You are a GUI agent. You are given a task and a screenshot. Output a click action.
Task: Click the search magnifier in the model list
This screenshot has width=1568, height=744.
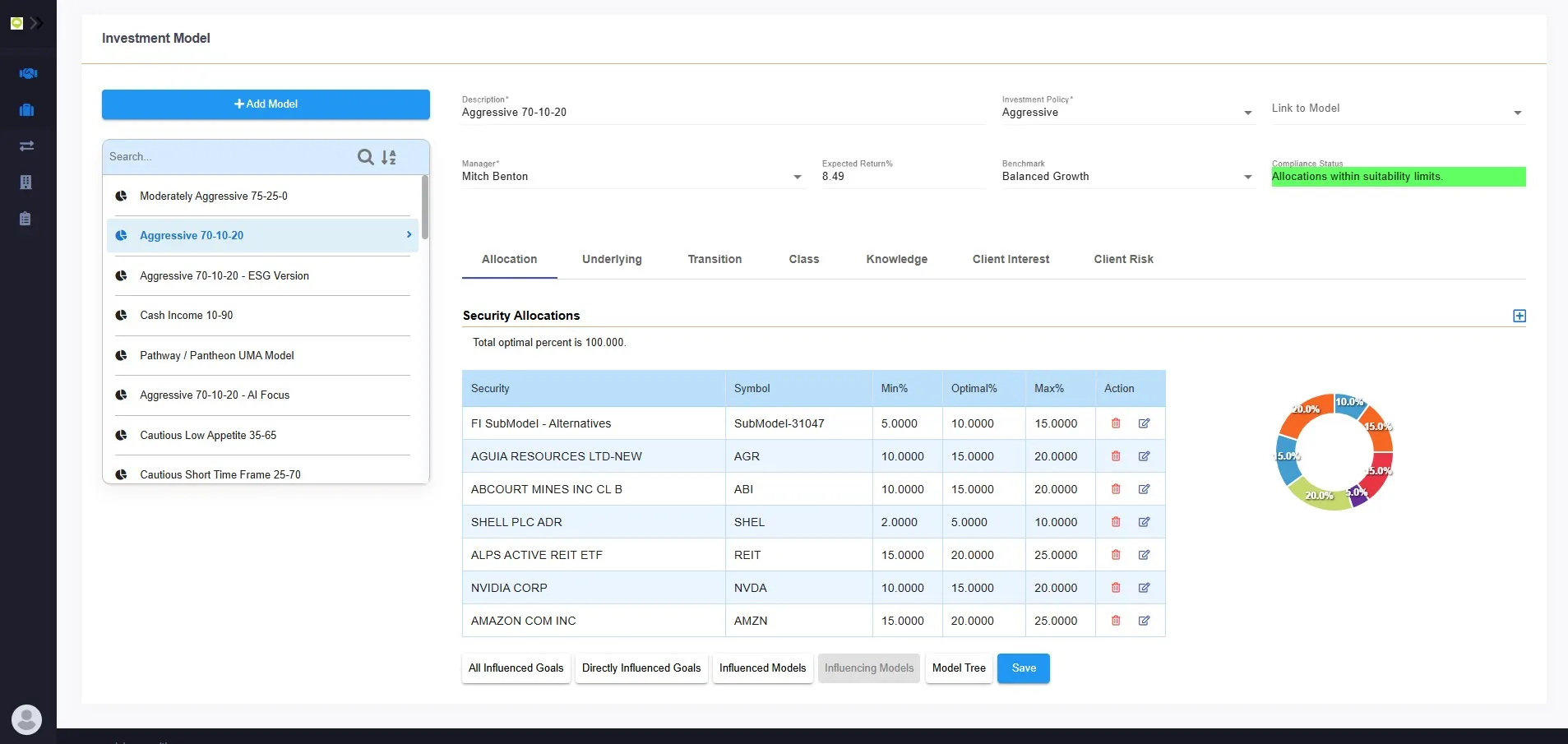pos(366,156)
